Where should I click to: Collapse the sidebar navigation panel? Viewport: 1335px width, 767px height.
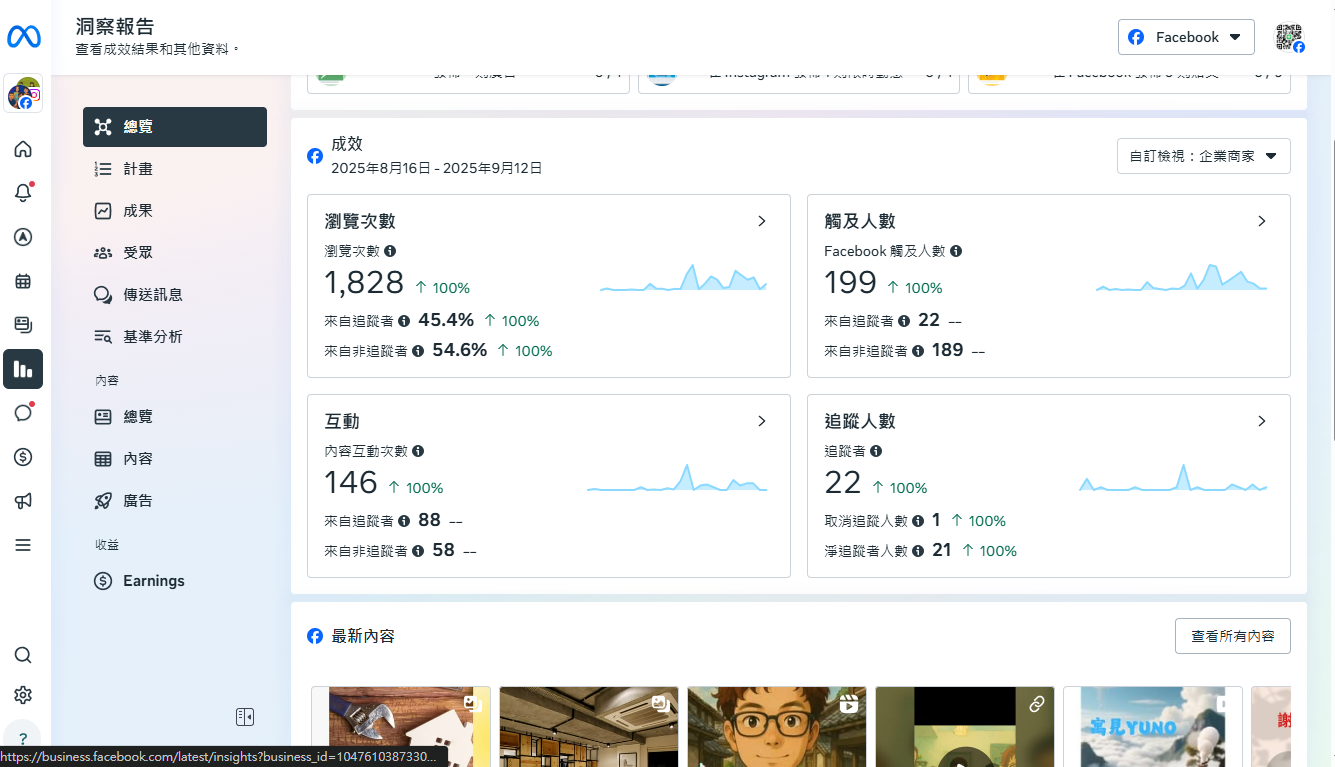245,717
